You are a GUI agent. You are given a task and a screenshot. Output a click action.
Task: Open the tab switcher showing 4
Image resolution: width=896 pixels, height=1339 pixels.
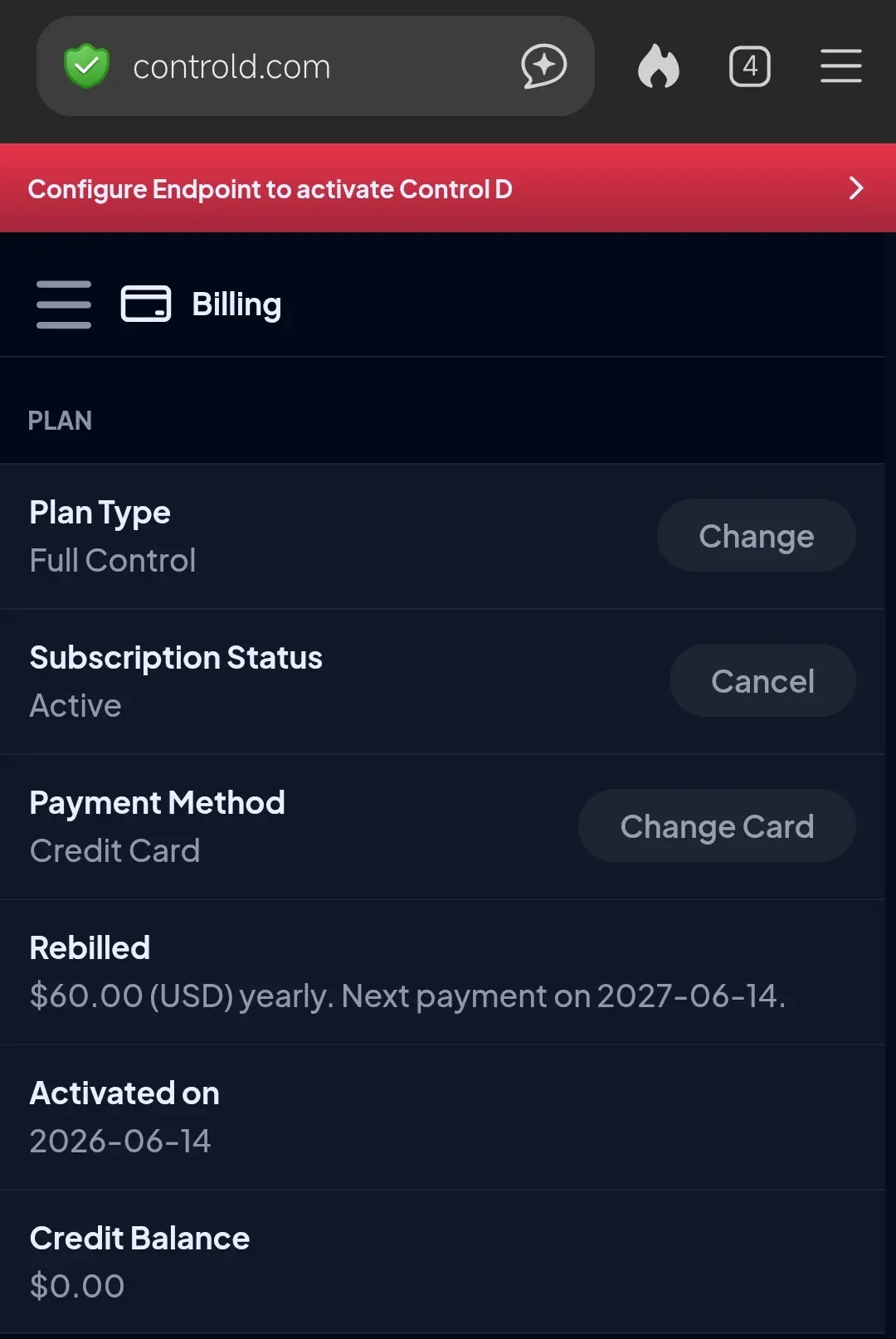750,66
